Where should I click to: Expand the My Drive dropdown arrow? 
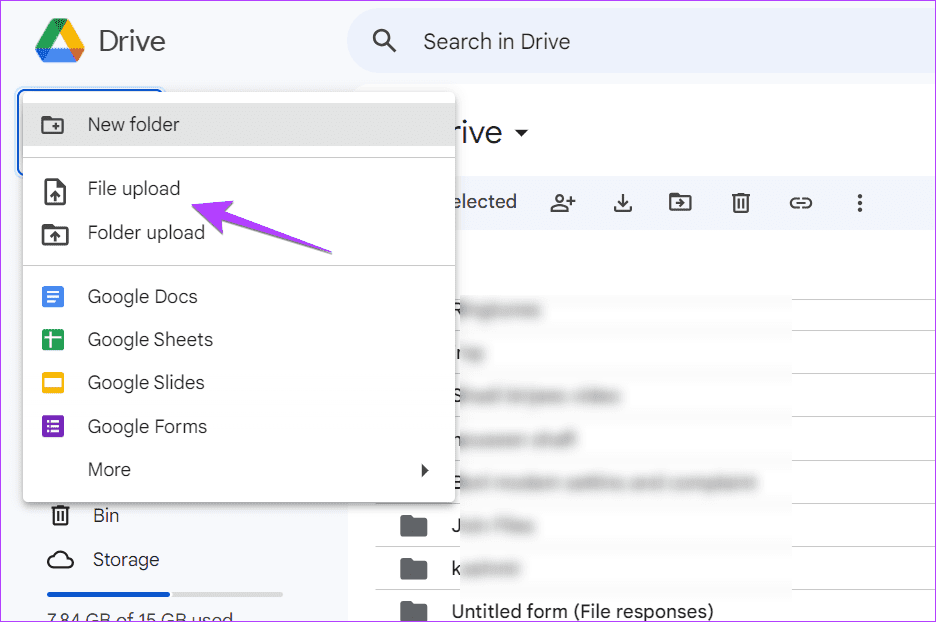tap(521, 133)
